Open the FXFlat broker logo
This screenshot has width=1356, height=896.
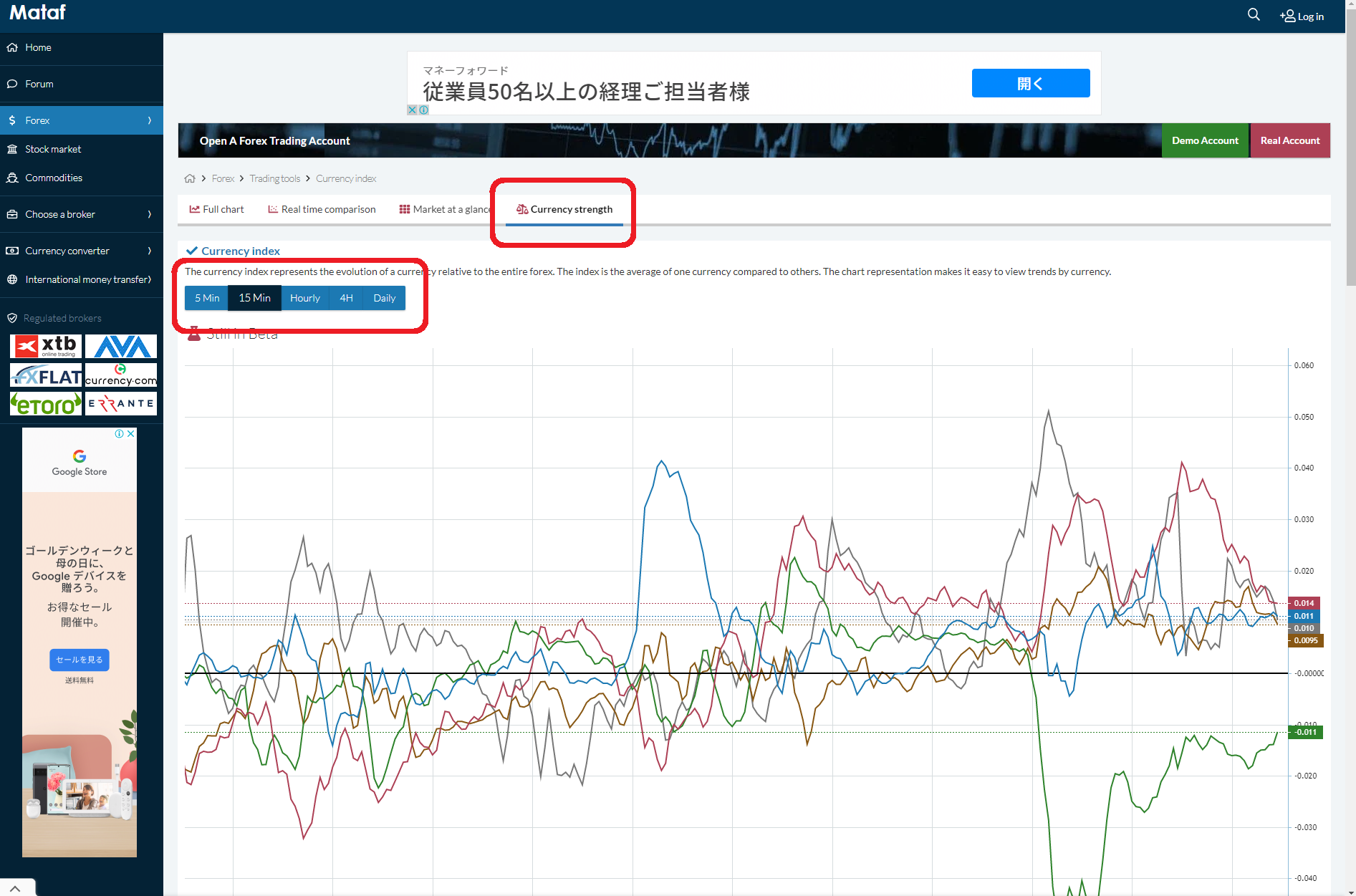46,375
